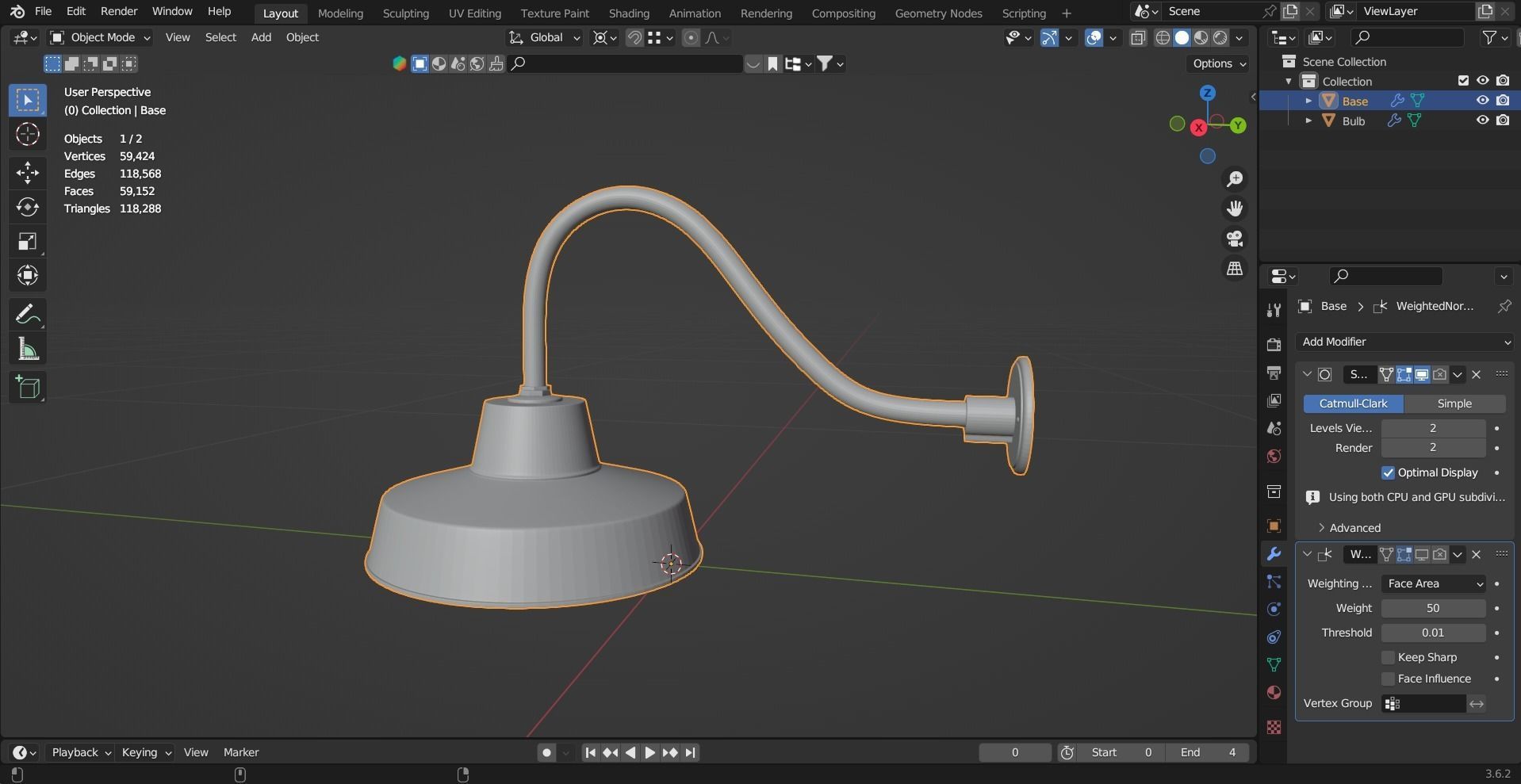Open the Object properties tab
This screenshot has height=784, width=1521.
point(1274,526)
